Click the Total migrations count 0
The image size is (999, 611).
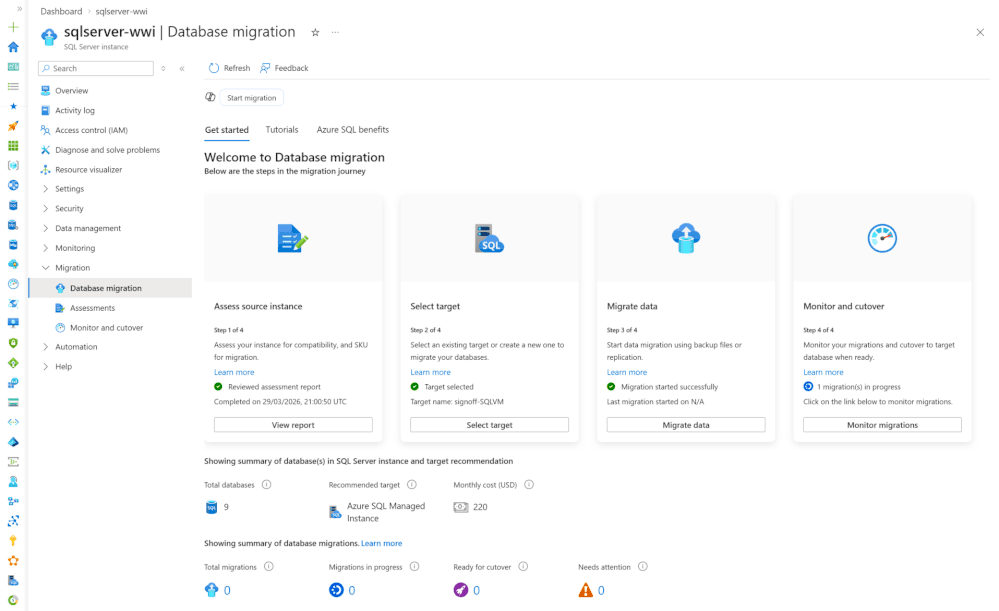coord(227,591)
